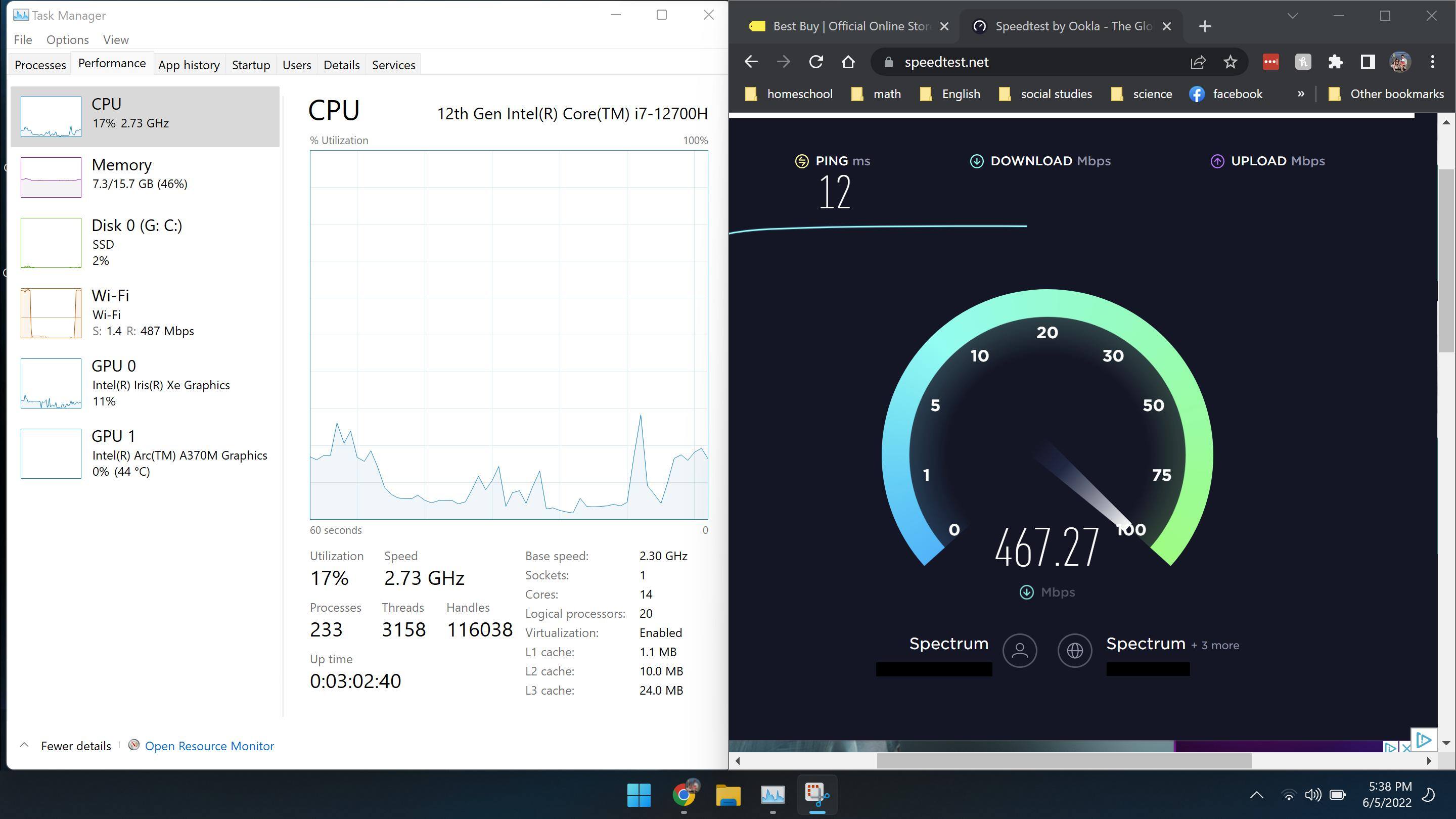
Task: Reload the Speedtest page
Action: tap(815, 62)
